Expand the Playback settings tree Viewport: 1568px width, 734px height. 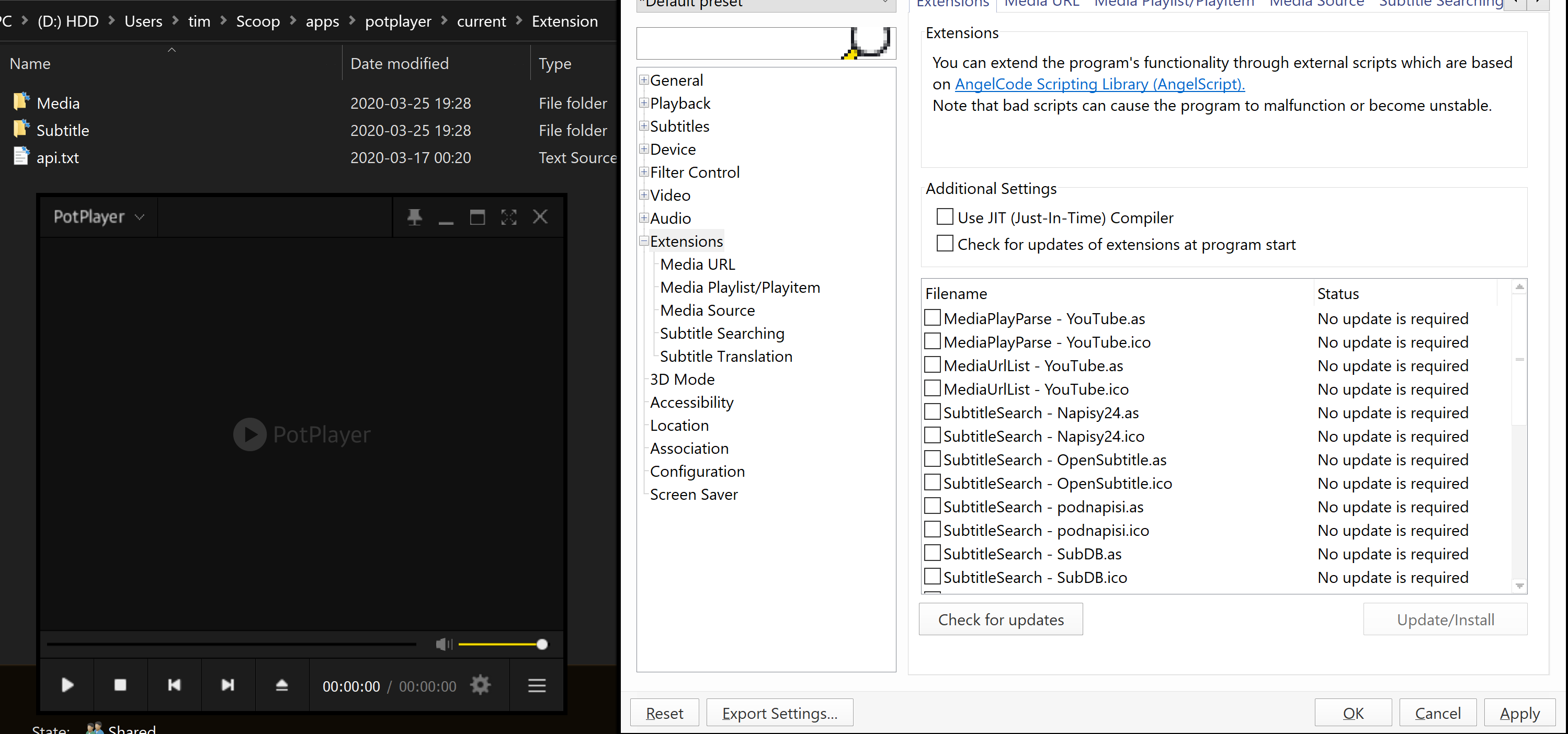[x=643, y=103]
